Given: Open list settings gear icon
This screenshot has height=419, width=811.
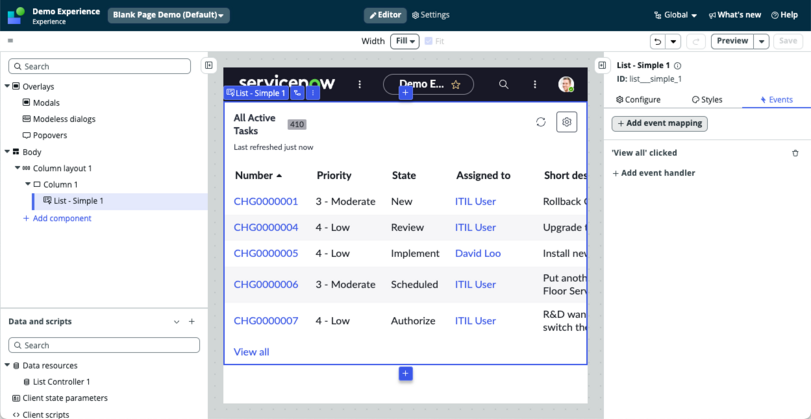Looking at the screenshot, I should pos(566,122).
